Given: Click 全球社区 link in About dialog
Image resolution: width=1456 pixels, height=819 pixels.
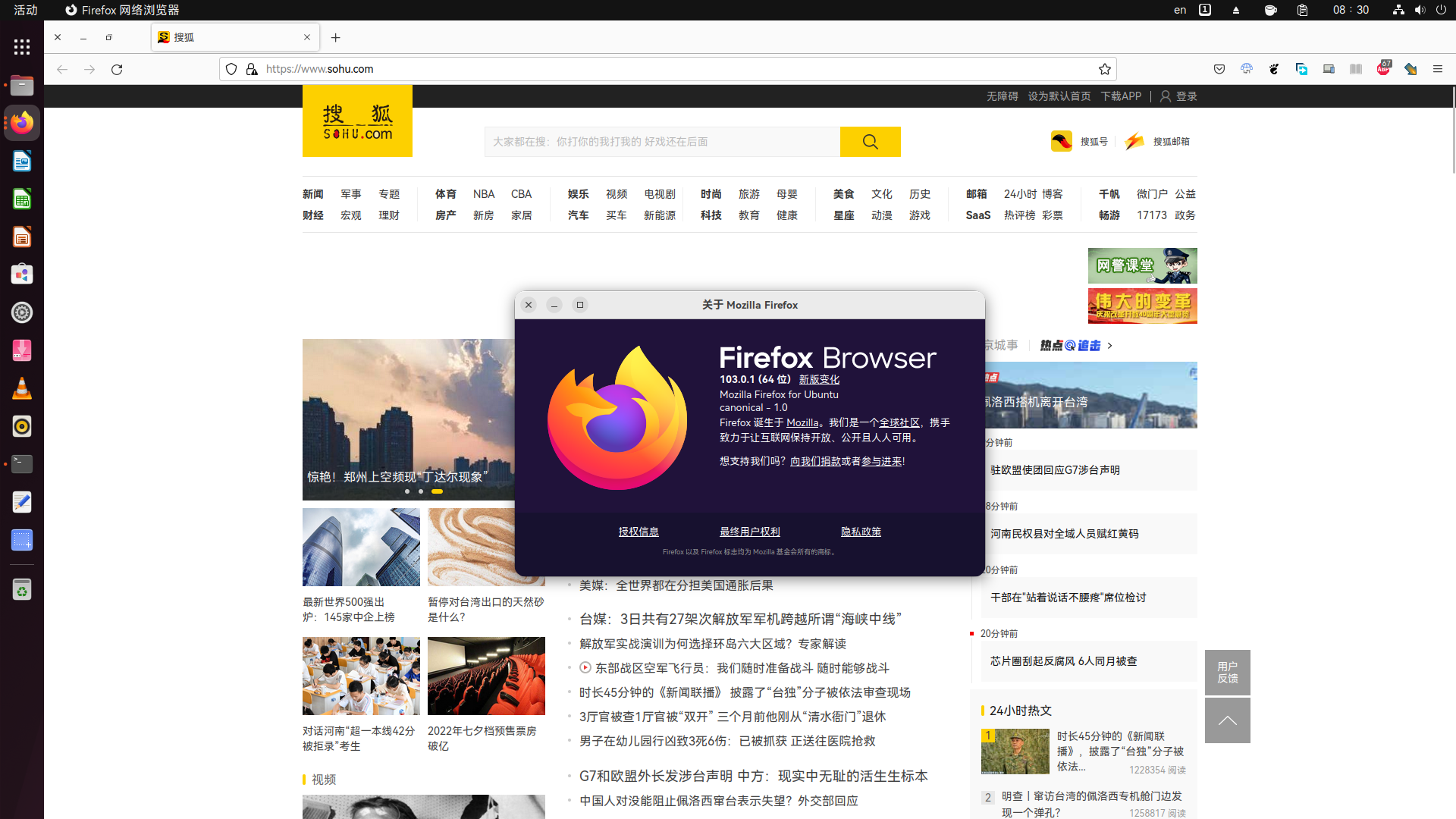Looking at the screenshot, I should coord(899,422).
